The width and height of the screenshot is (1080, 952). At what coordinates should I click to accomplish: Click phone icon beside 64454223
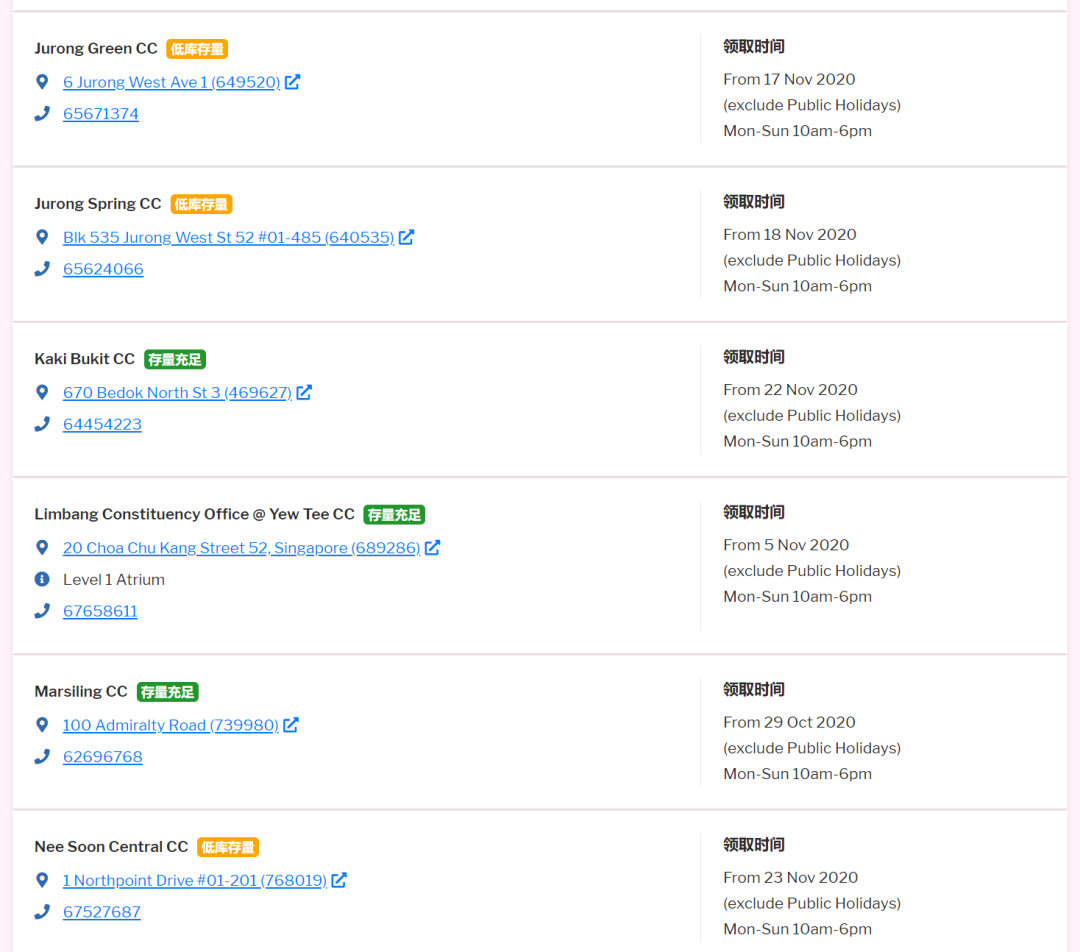(42, 424)
